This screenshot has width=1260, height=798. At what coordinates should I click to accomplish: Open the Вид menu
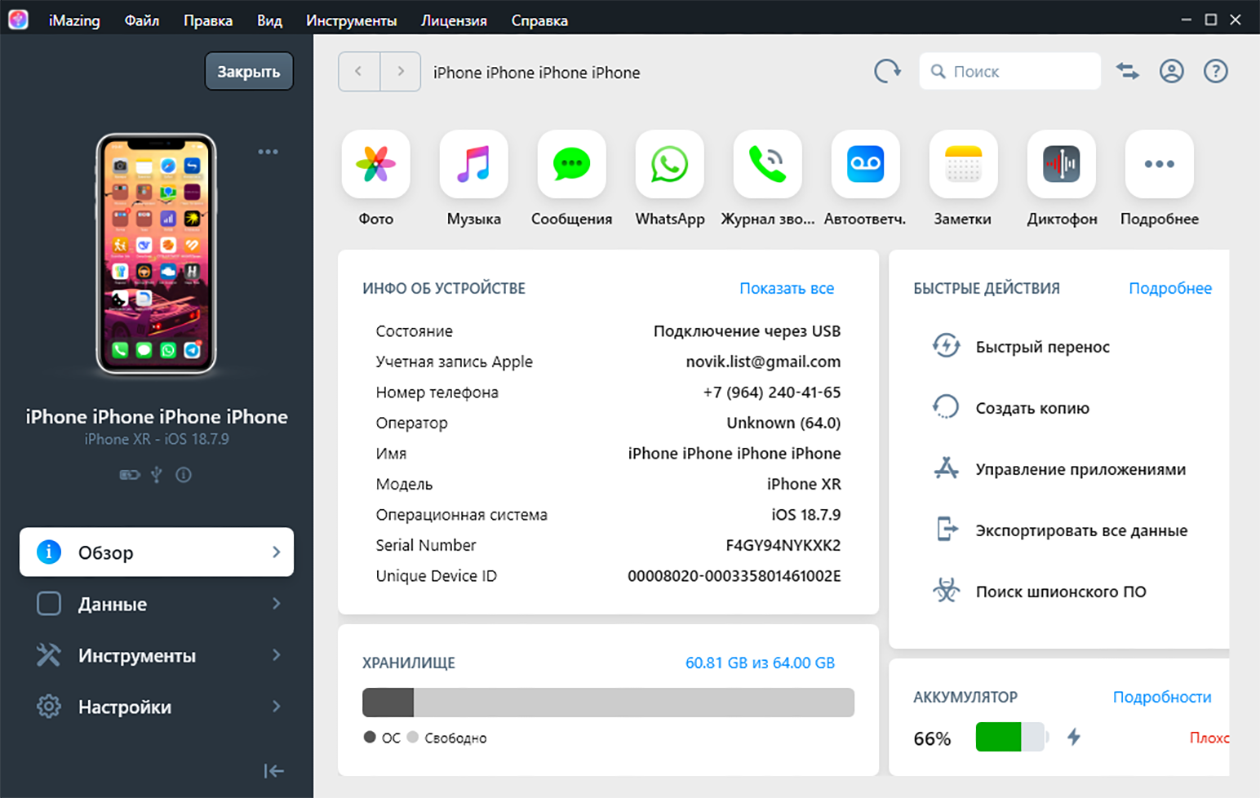click(x=270, y=21)
